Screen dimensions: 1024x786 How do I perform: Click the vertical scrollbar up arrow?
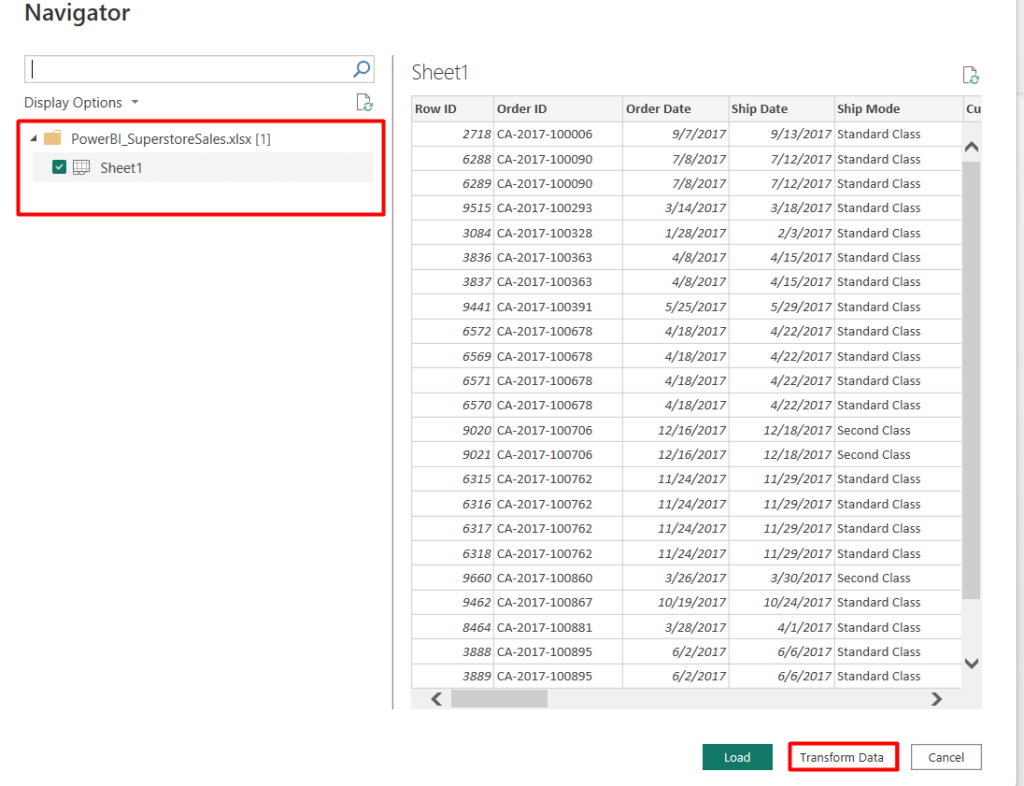point(971,147)
